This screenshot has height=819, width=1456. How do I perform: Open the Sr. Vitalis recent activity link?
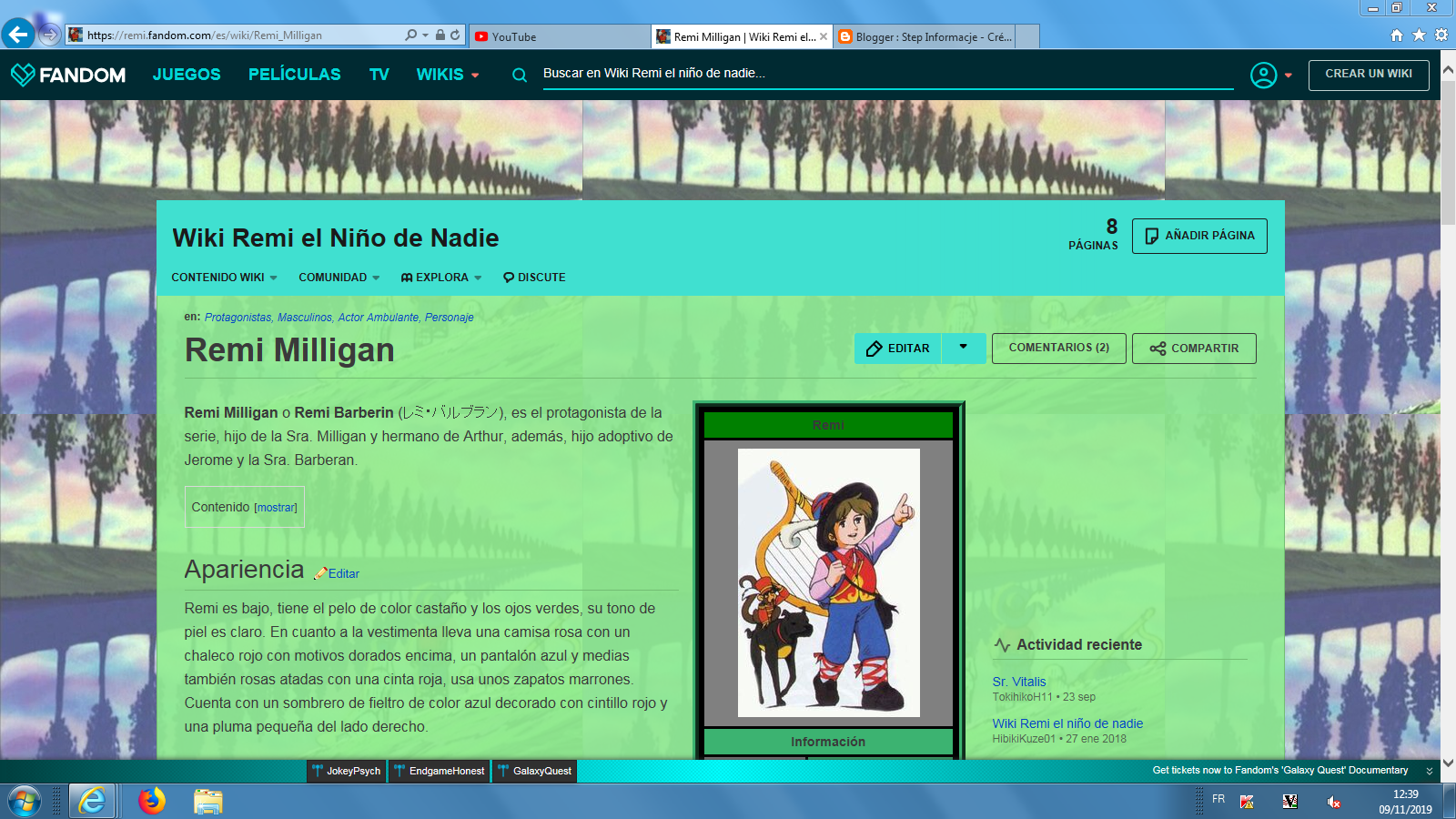click(1019, 682)
